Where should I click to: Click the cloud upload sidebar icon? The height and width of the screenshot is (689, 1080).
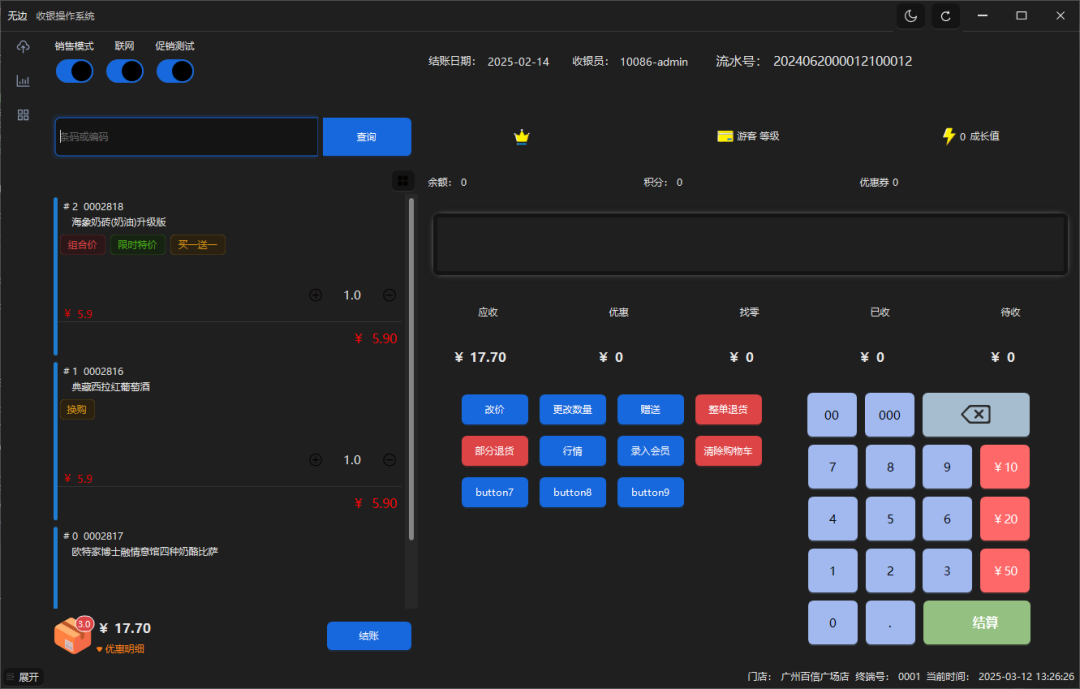click(23, 47)
